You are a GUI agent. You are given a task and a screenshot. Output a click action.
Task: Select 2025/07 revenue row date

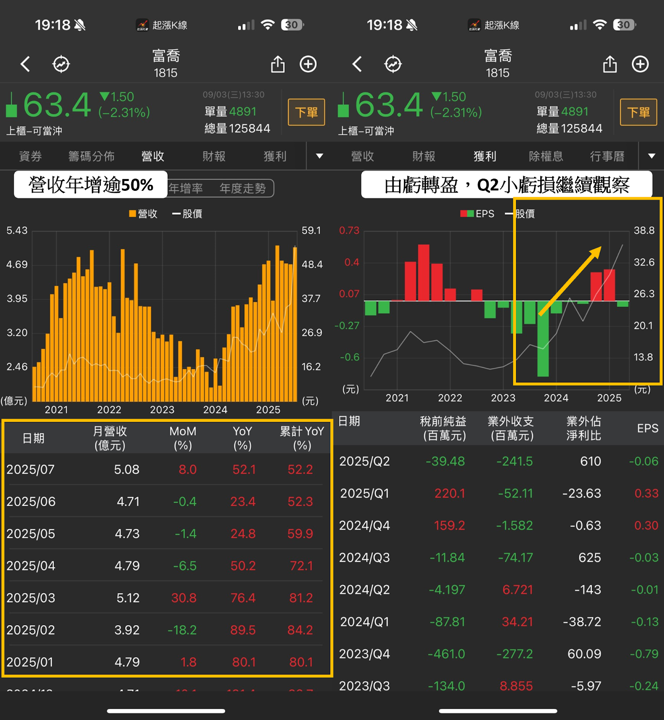[x=30, y=469]
